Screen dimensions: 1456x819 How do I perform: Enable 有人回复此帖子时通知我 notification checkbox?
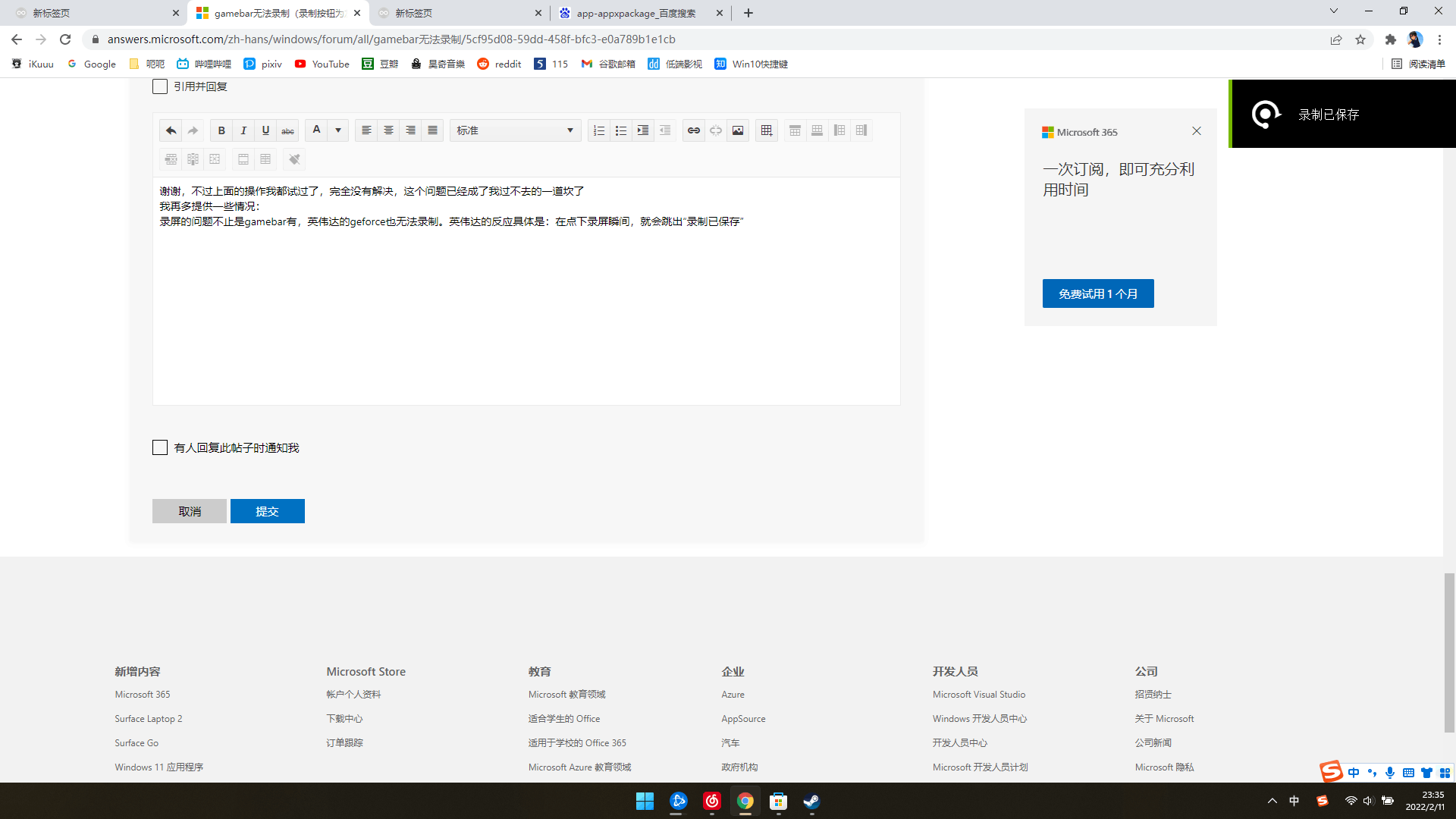[160, 447]
